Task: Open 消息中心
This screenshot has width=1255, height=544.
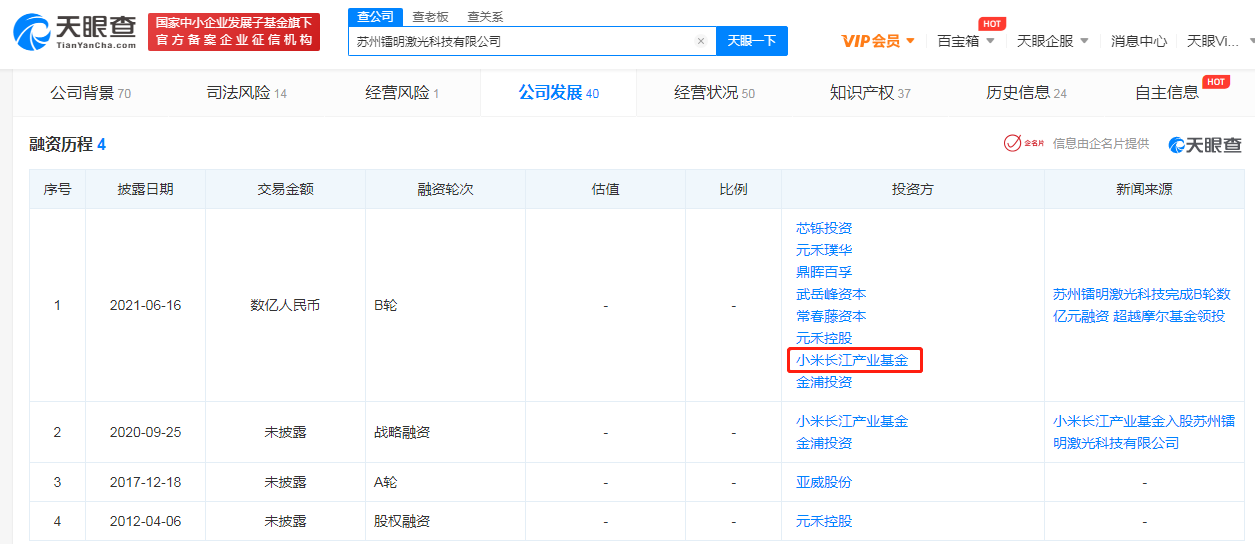Action: [x=1139, y=41]
